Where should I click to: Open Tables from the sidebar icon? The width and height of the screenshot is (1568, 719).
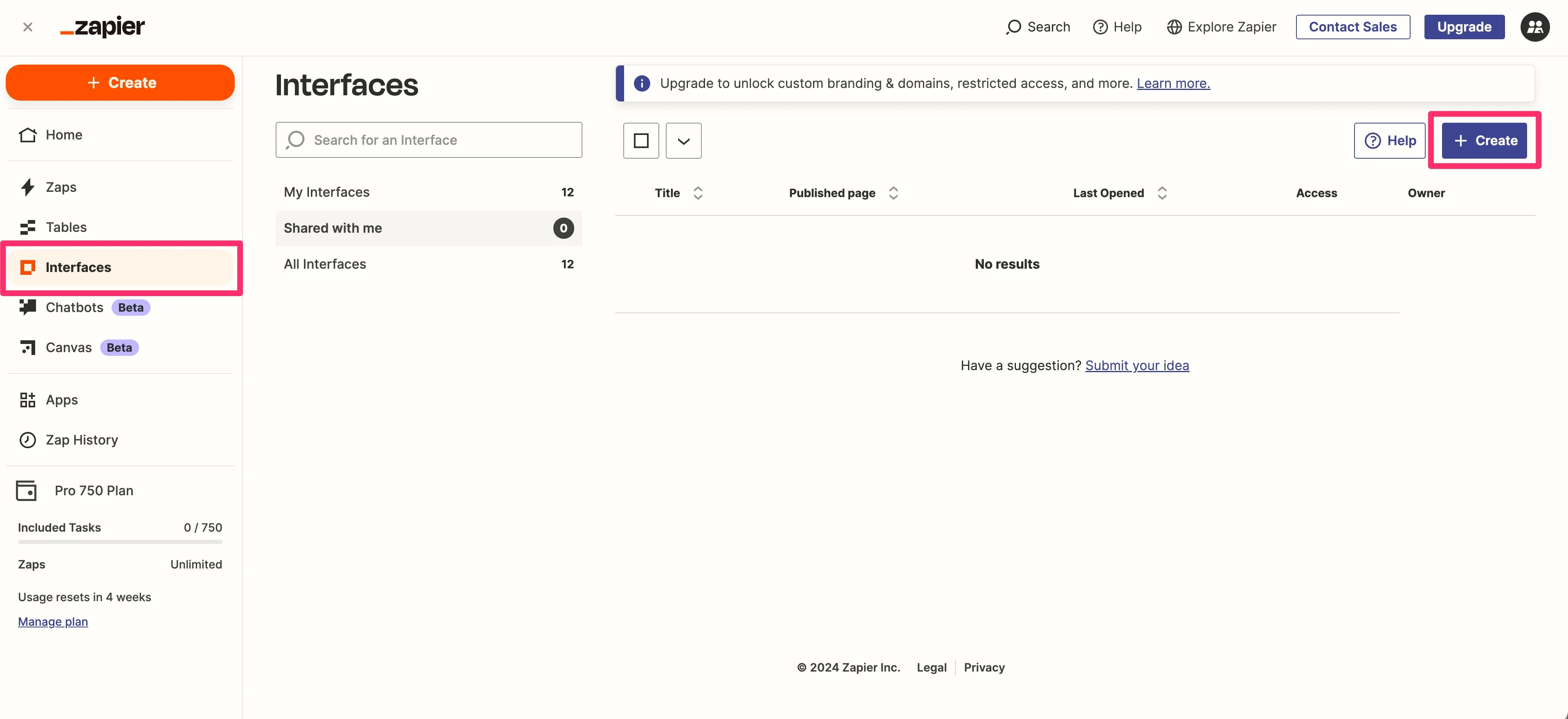(27, 227)
